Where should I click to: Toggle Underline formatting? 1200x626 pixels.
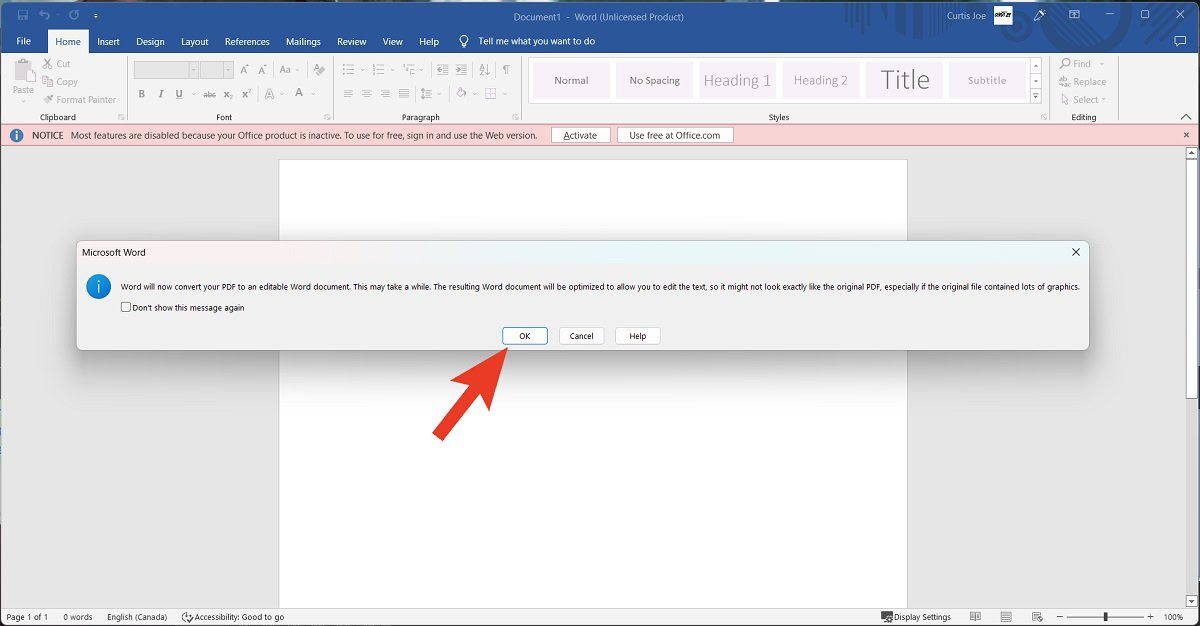179,94
